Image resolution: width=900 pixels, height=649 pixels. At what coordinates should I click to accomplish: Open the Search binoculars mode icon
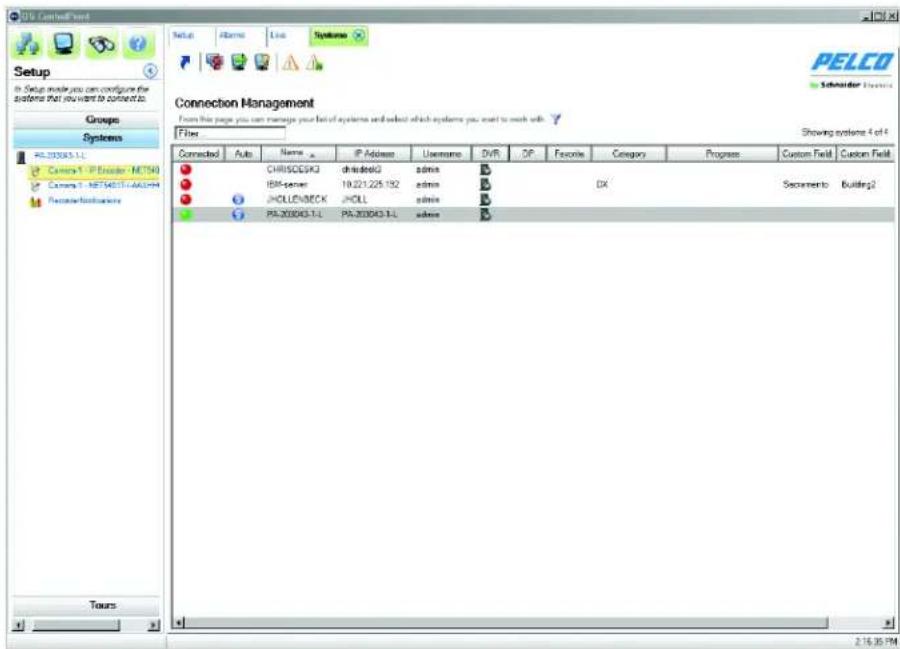pos(101,44)
